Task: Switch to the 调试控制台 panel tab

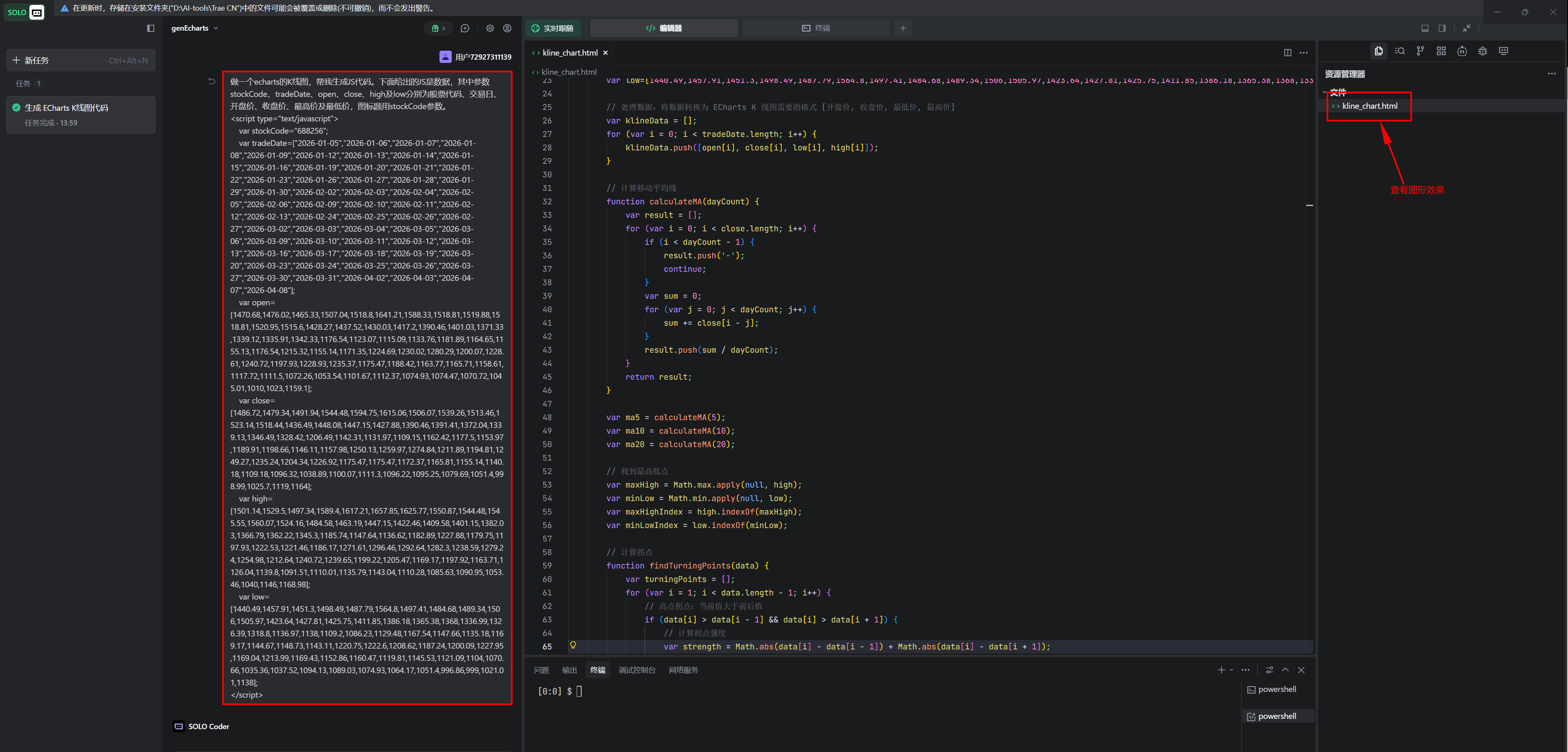Action: [x=637, y=670]
